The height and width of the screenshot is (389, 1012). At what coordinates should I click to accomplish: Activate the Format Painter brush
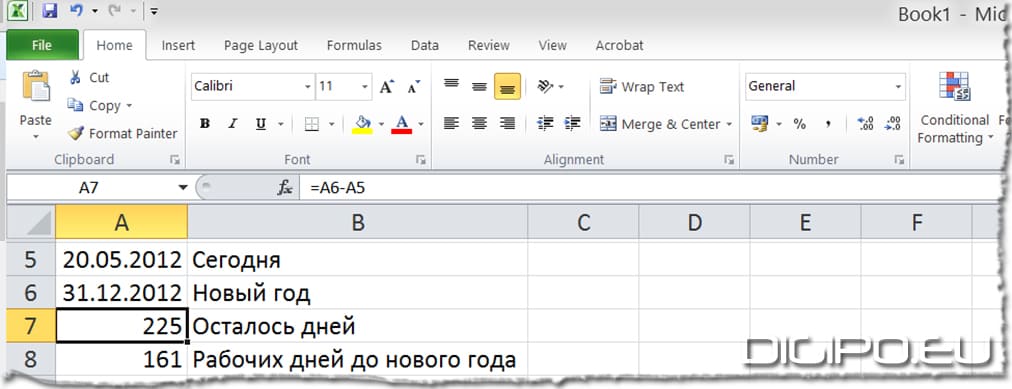tap(123, 134)
